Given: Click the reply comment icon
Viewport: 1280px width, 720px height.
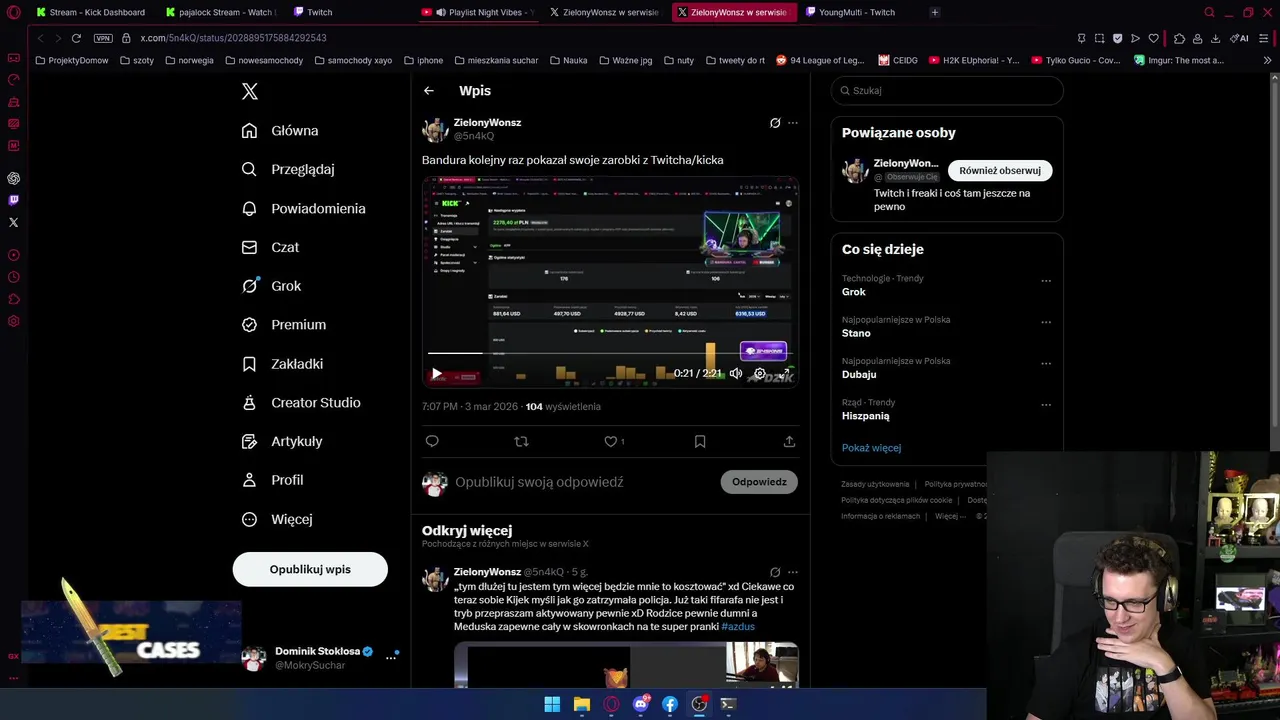Looking at the screenshot, I should (x=432, y=441).
